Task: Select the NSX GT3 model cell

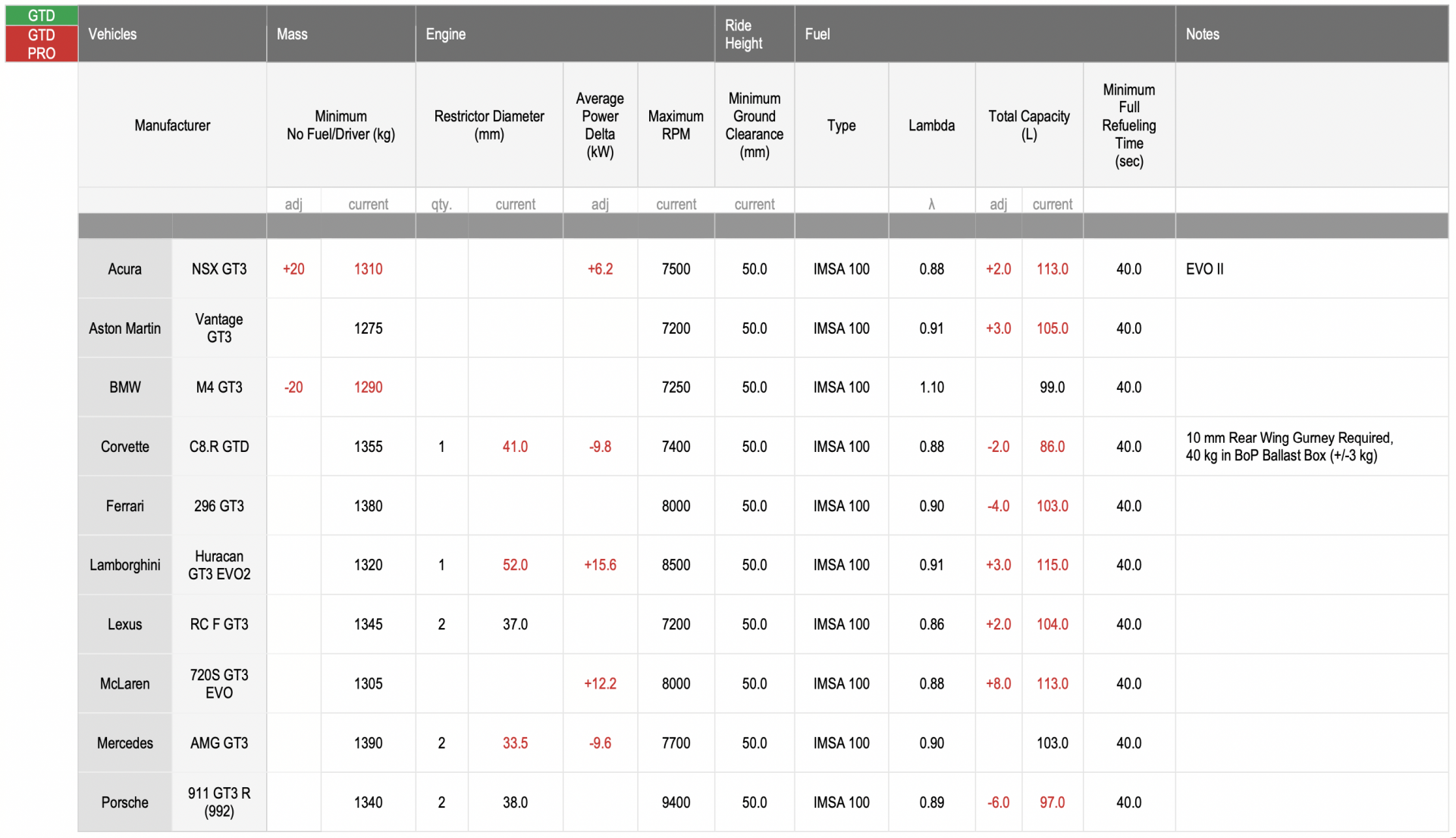Action: [x=219, y=269]
